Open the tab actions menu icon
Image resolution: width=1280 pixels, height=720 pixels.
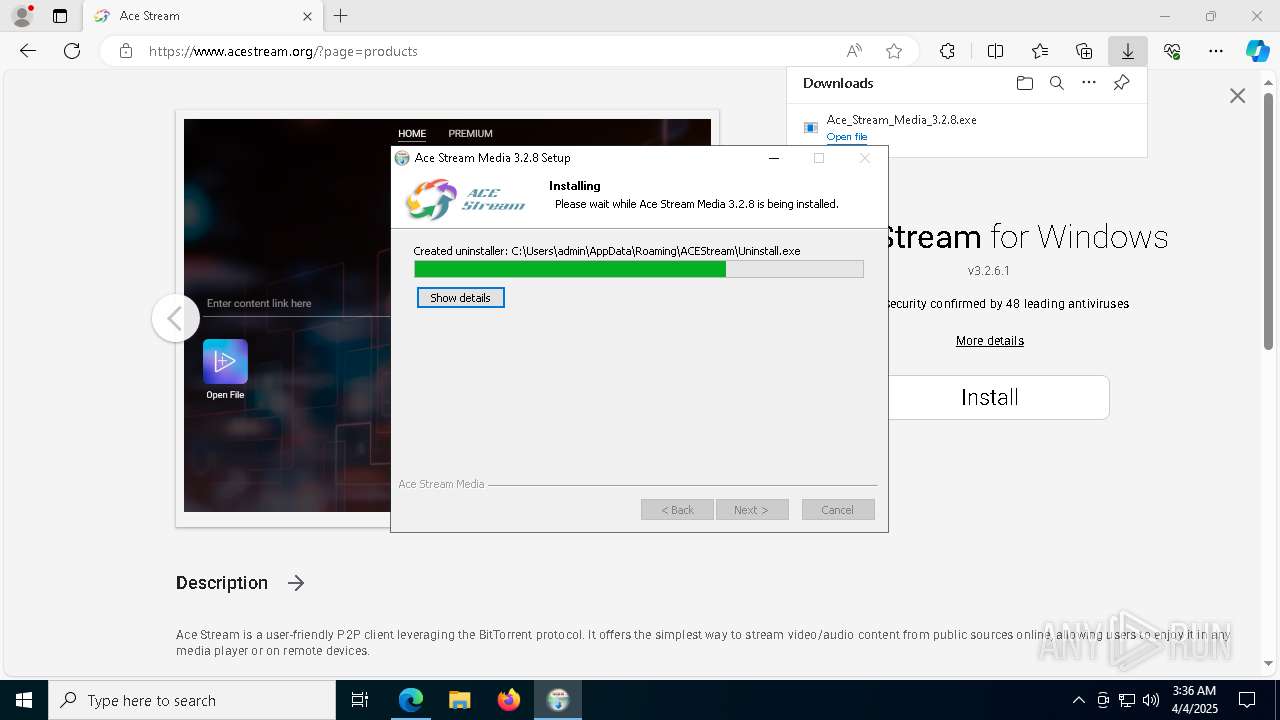click(60, 16)
